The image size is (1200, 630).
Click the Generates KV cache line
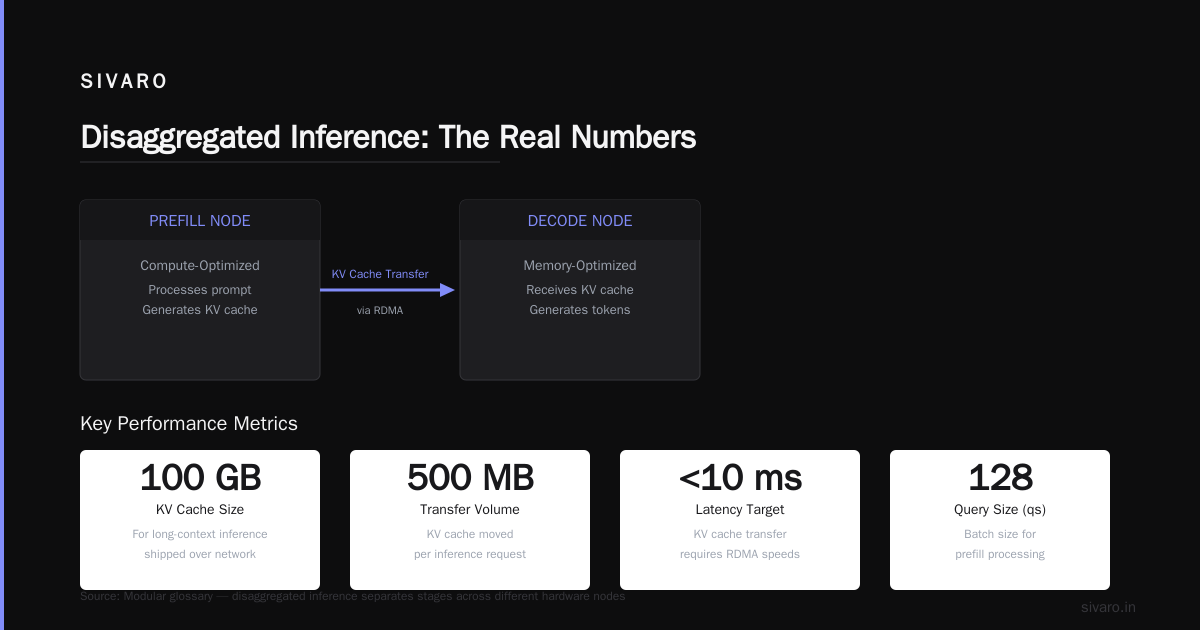[200, 310]
